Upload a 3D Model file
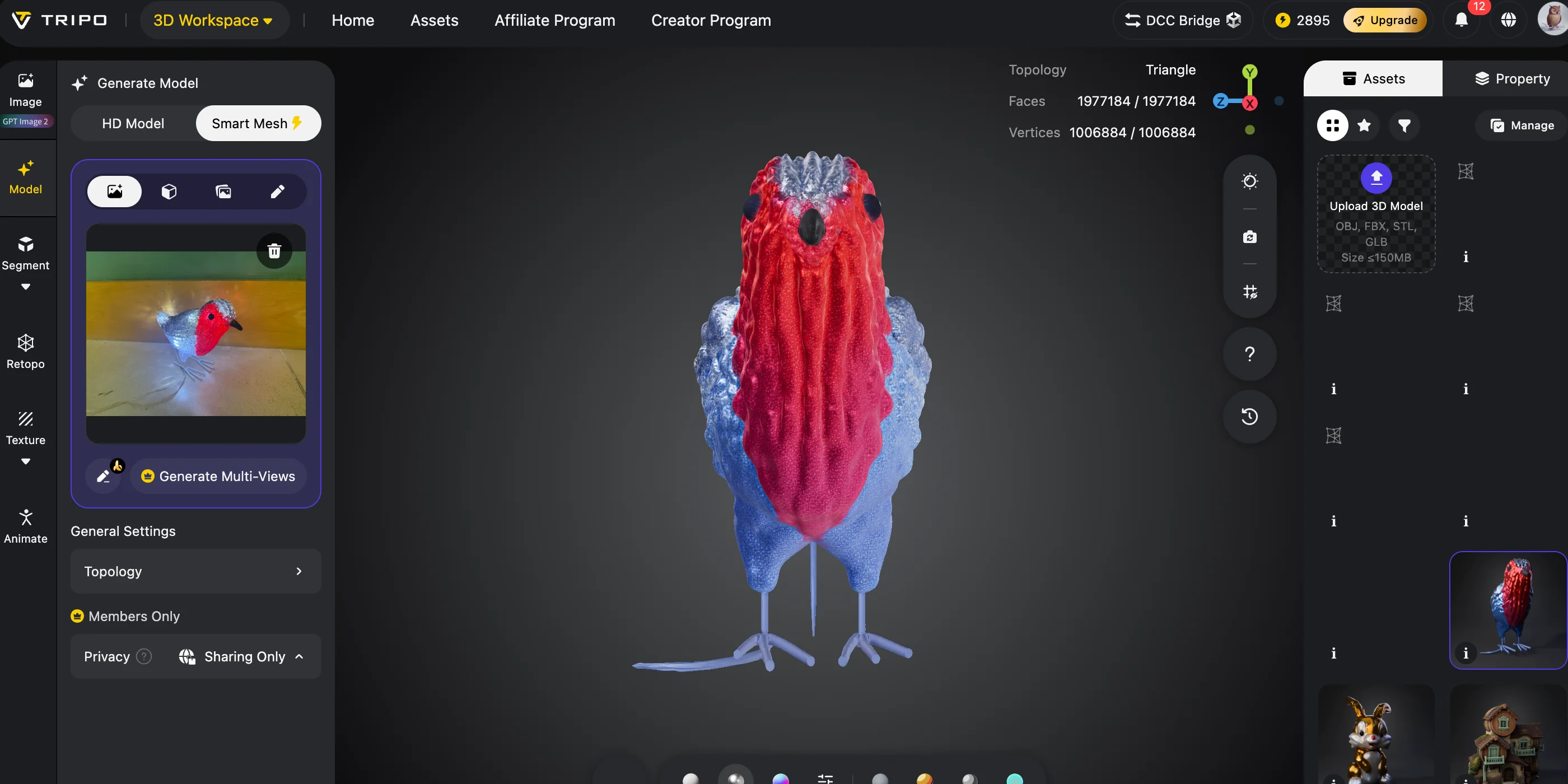This screenshot has width=1568, height=784. pos(1376,214)
